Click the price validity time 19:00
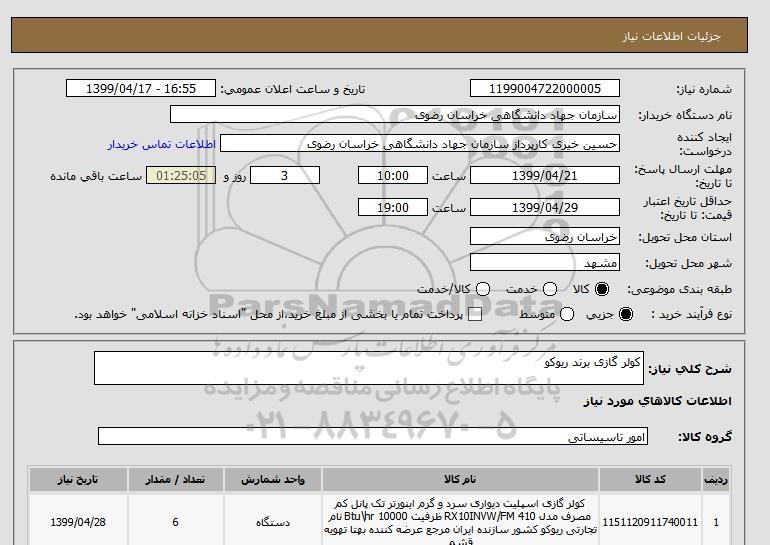This screenshot has width=770, height=545. pyautogui.click(x=393, y=207)
